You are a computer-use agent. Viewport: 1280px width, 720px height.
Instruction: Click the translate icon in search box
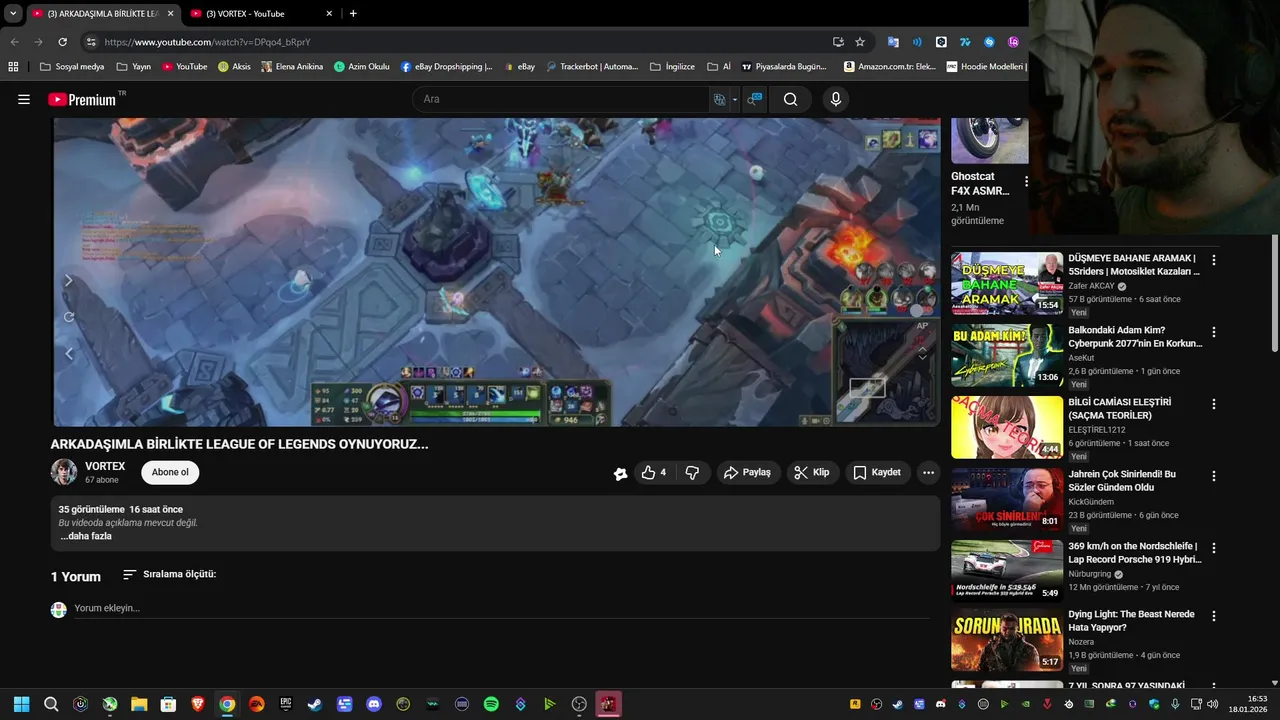[719, 99]
